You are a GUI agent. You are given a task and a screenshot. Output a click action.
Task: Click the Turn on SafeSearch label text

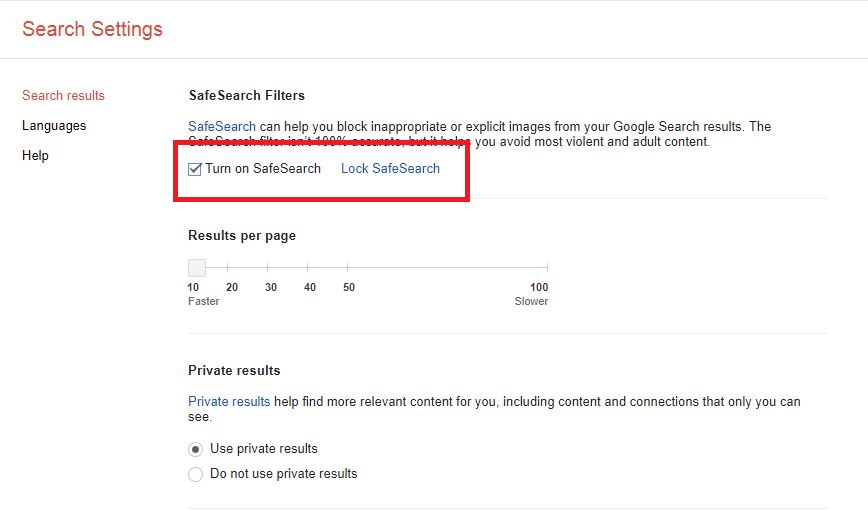(x=263, y=169)
